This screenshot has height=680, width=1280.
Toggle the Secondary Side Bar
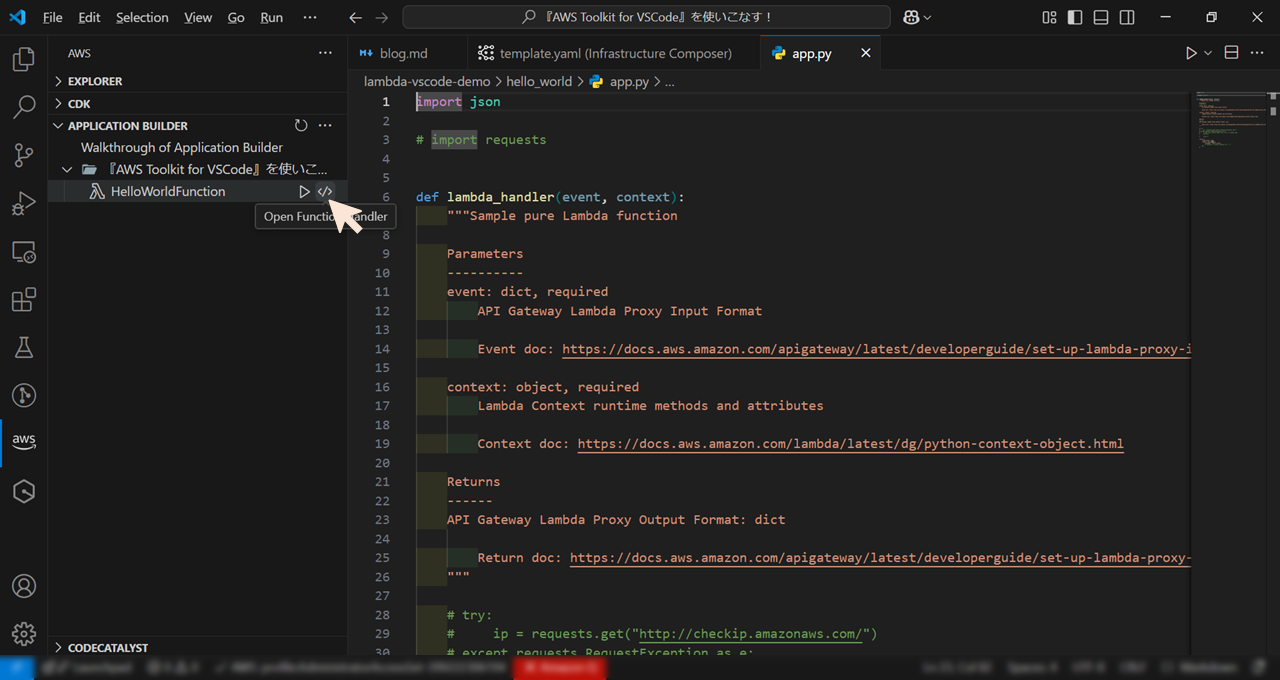tap(1128, 17)
